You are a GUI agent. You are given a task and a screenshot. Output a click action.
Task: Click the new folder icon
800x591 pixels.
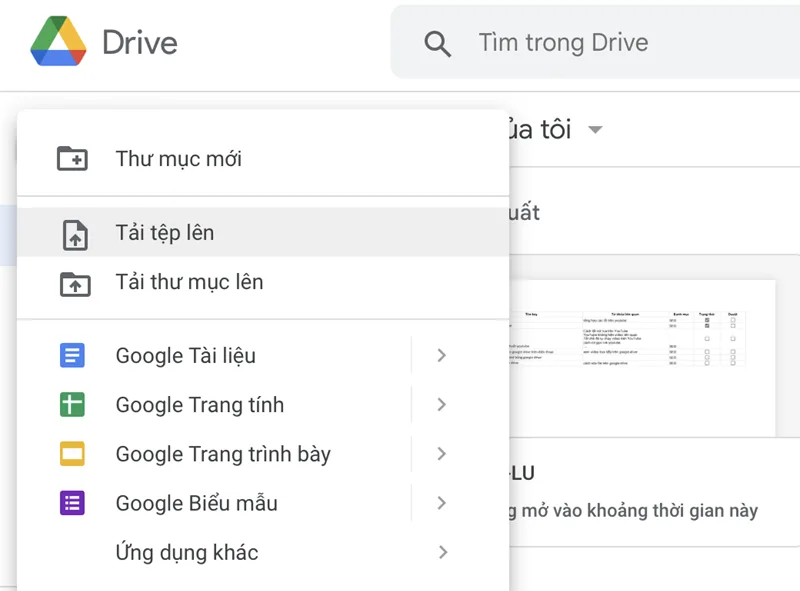[x=72, y=158]
